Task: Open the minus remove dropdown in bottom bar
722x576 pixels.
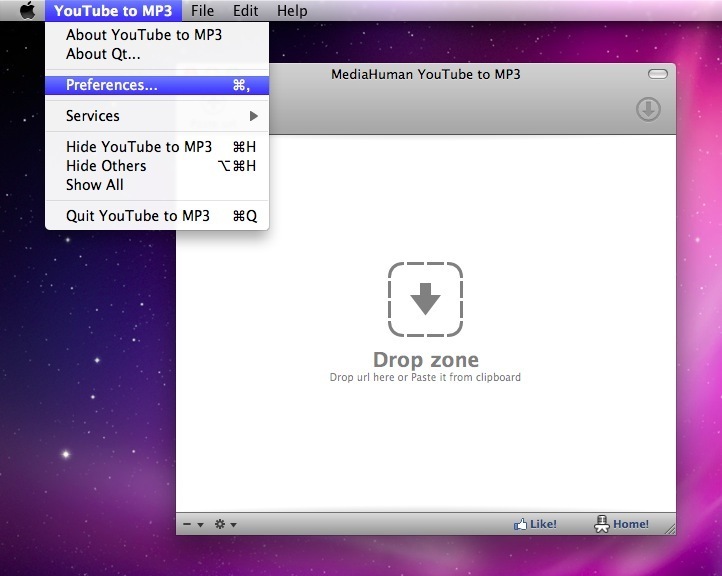Action: click(x=192, y=524)
